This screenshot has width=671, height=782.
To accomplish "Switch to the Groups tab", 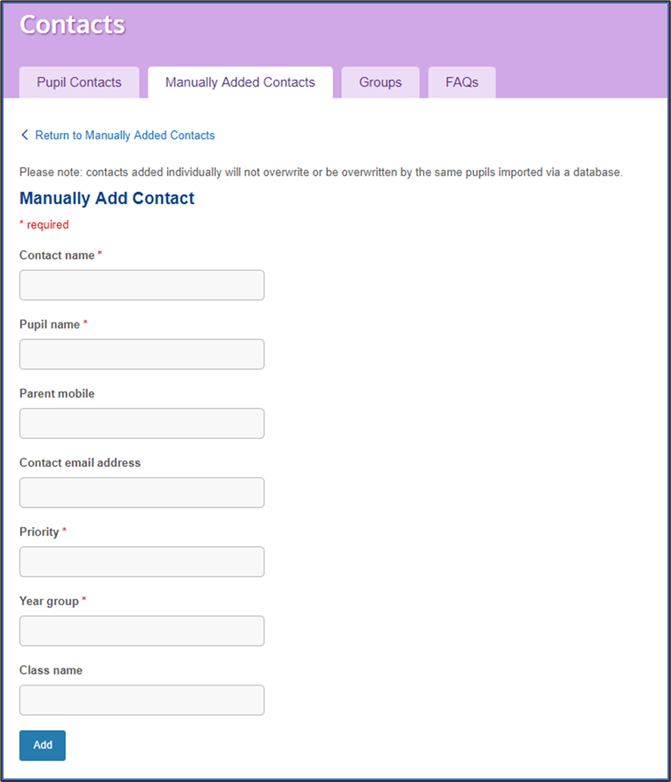I will [x=380, y=82].
